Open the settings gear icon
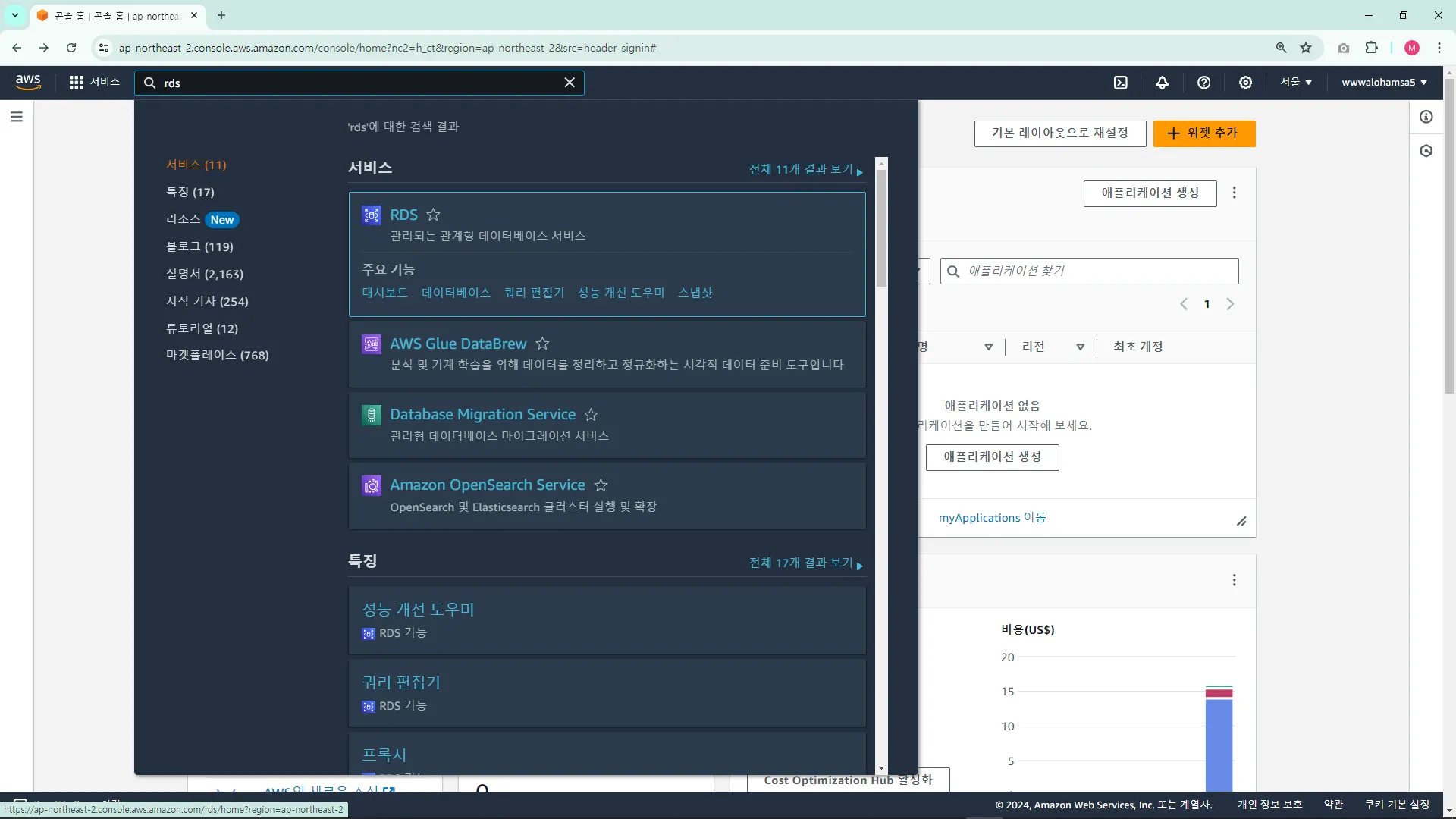The height and width of the screenshot is (819, 1456). point(1245,83)
